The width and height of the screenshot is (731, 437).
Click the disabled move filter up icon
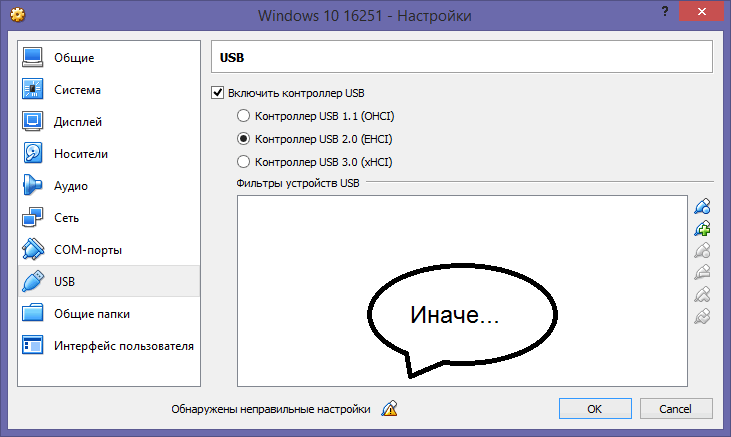click(x=702, y=294)
